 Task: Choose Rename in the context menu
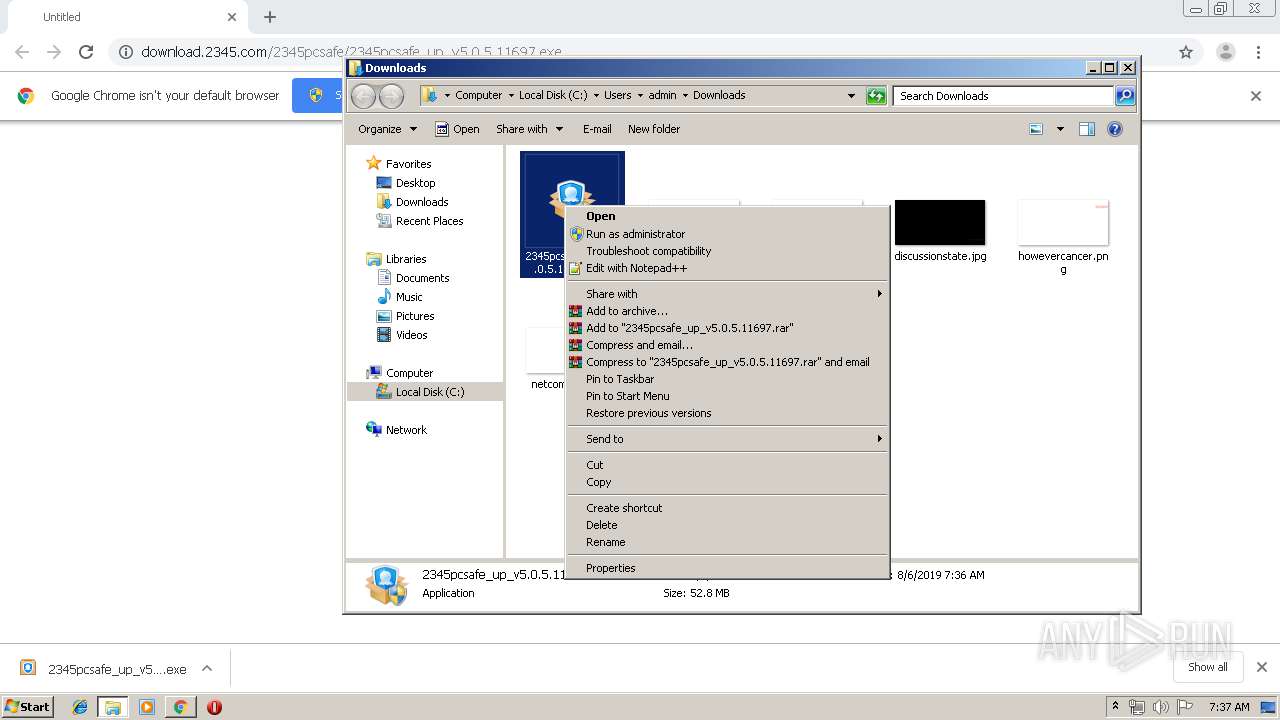tap(727, 542)
